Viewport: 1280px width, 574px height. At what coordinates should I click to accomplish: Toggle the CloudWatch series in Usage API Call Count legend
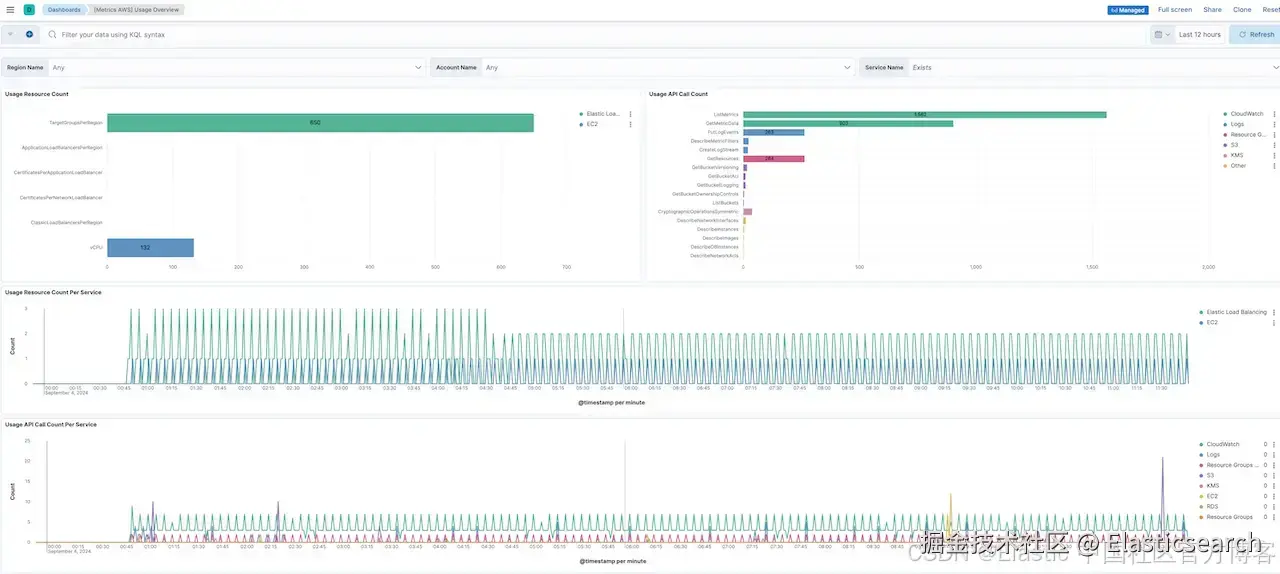click(x=1247, y=114)
